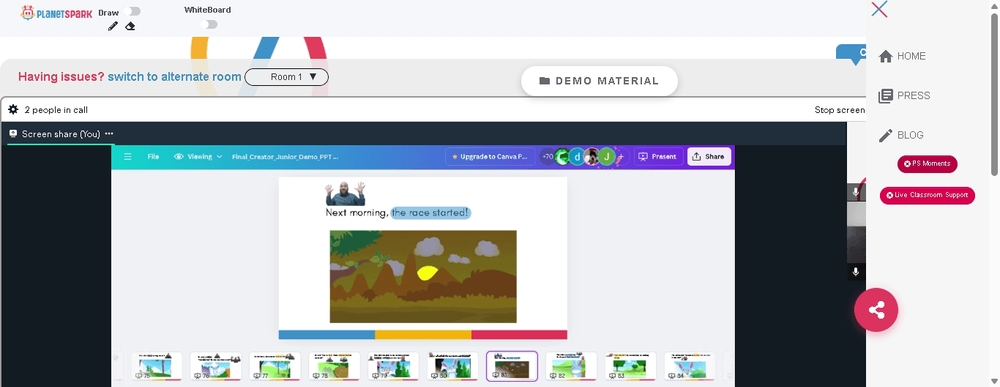1000x387 pixels.
Task: Open Canva hamburger menu
Action: click(x=128, y=156)
